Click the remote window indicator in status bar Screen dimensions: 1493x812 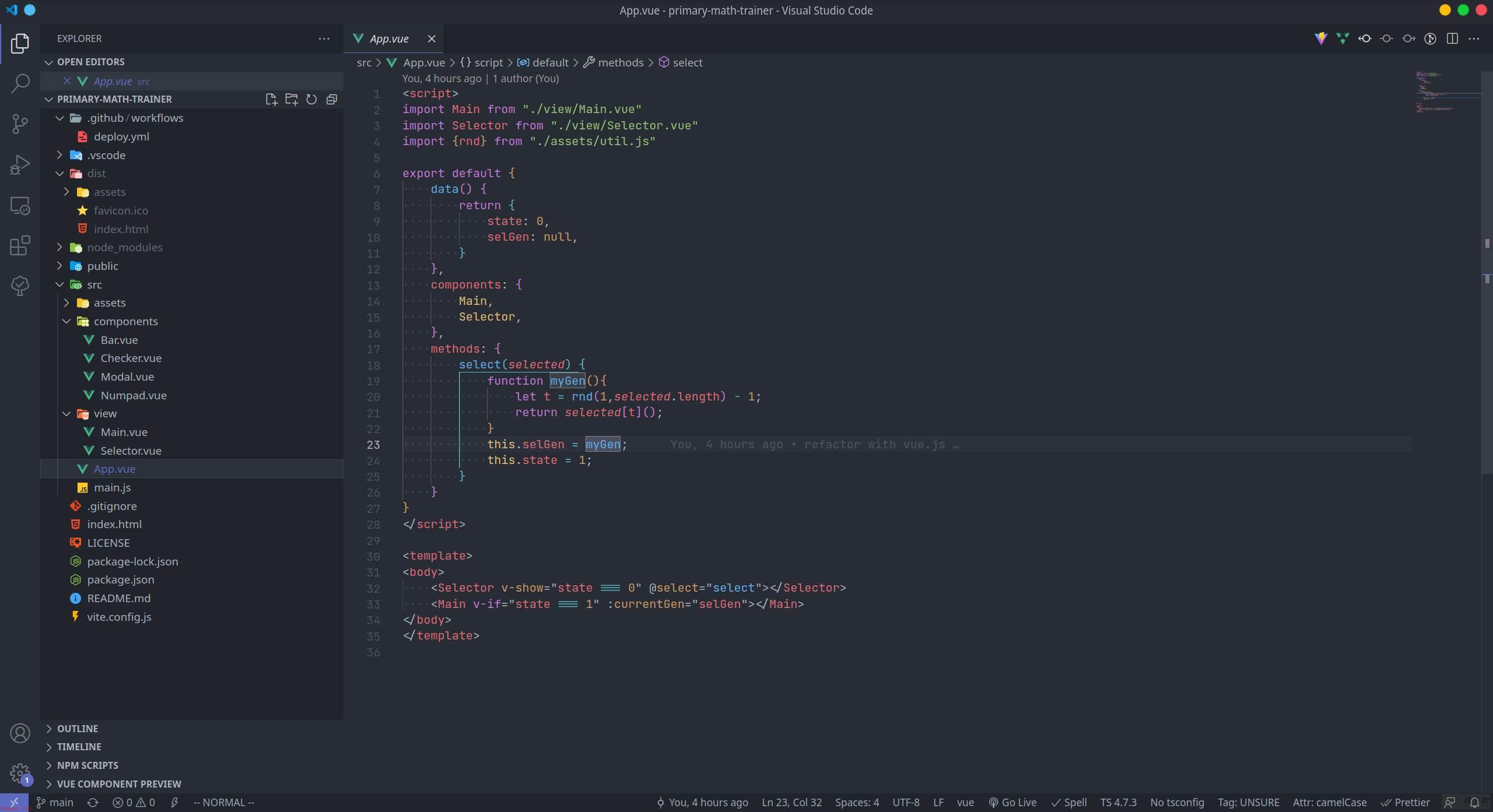pos(14,803)
